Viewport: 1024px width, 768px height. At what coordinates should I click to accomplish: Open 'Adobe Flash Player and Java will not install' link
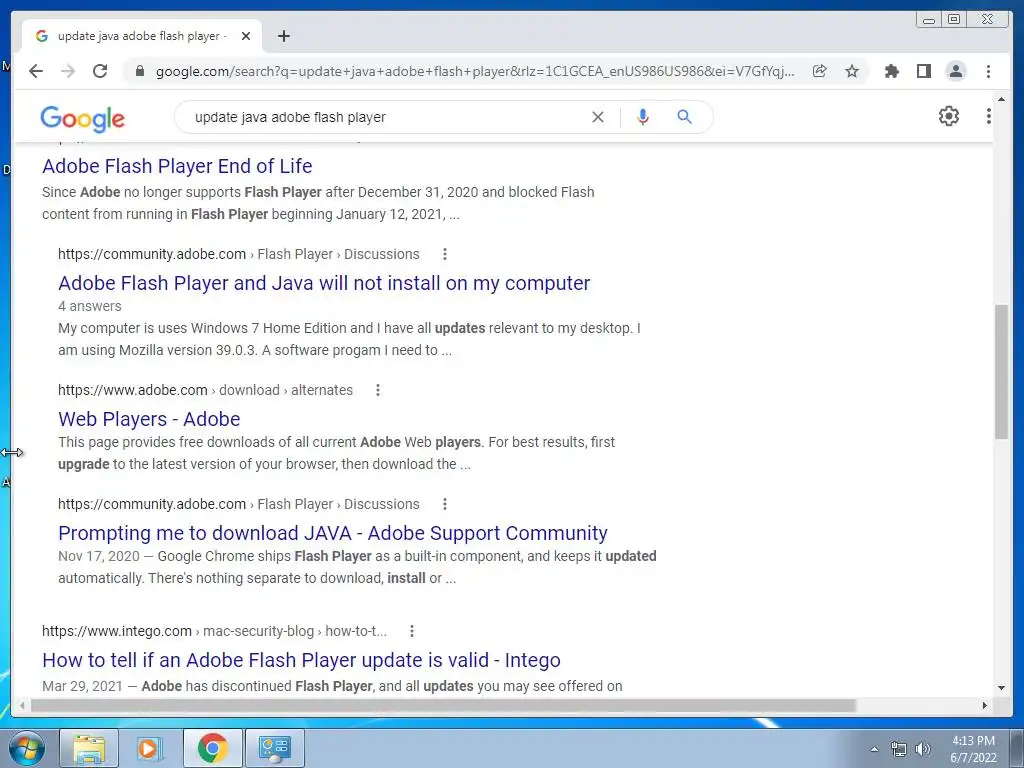324,283
